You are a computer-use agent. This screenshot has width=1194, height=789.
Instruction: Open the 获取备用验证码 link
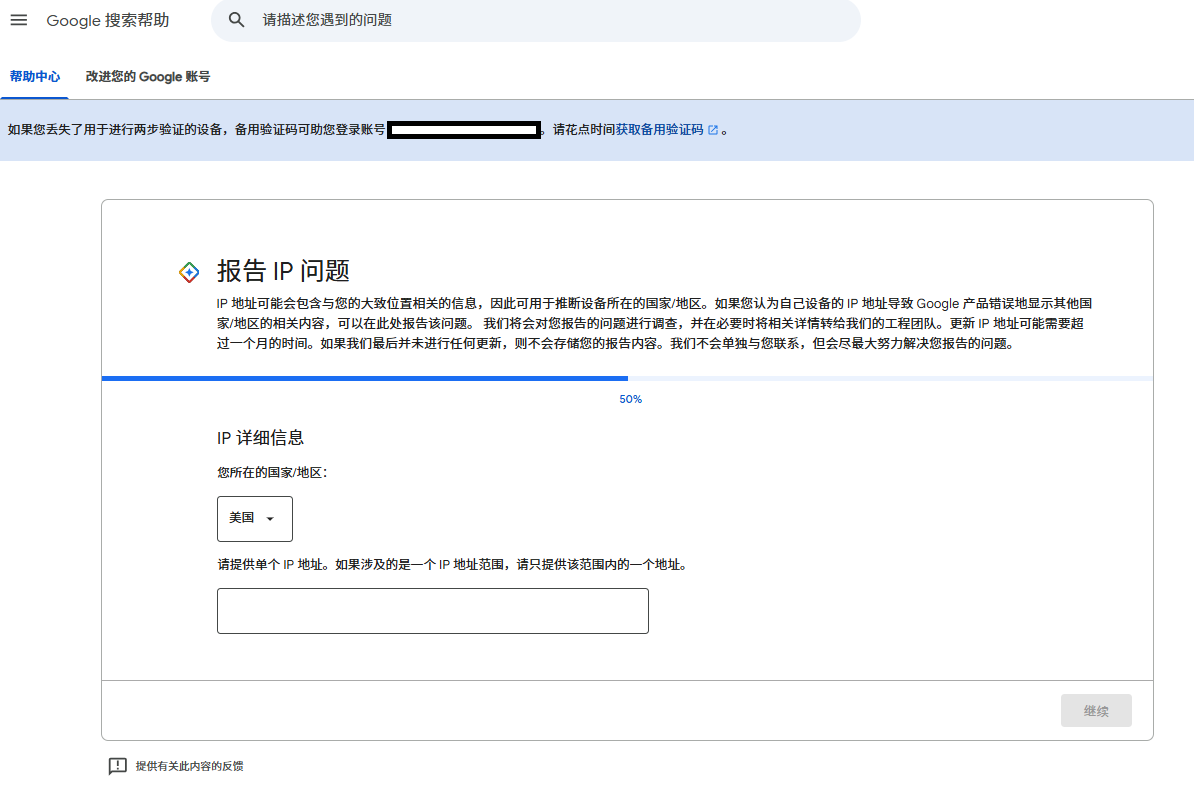659,130
